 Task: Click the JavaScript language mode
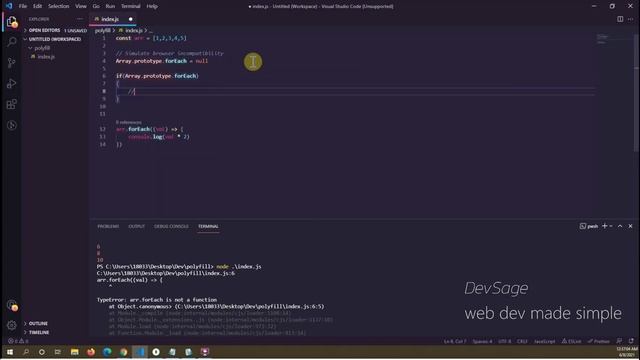[x=544, y=341]
